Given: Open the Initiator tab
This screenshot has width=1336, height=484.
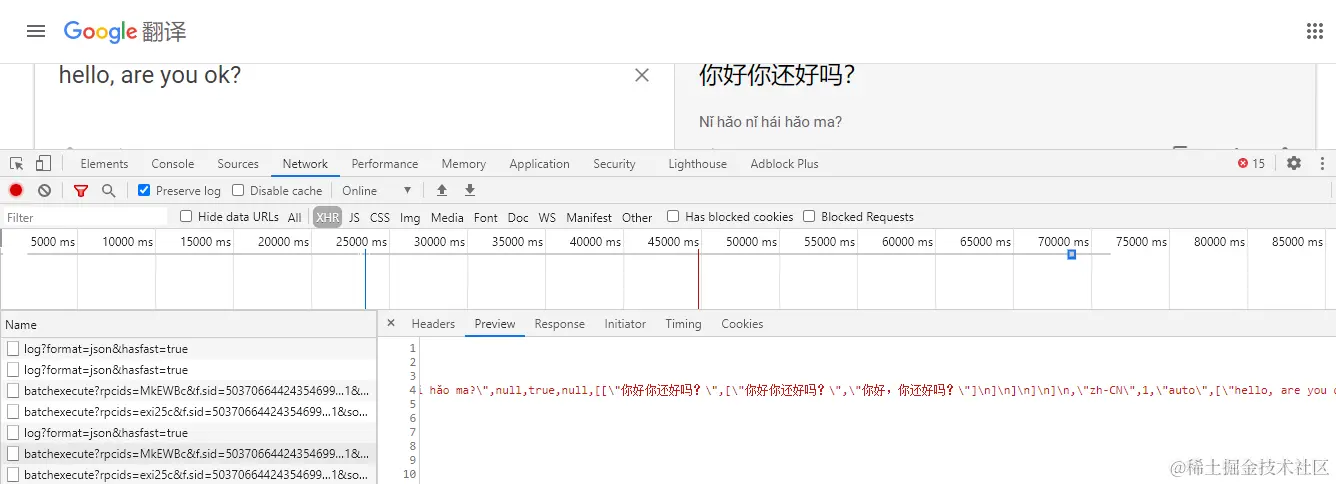Looking at the screenshot, I should coord(625,324).
